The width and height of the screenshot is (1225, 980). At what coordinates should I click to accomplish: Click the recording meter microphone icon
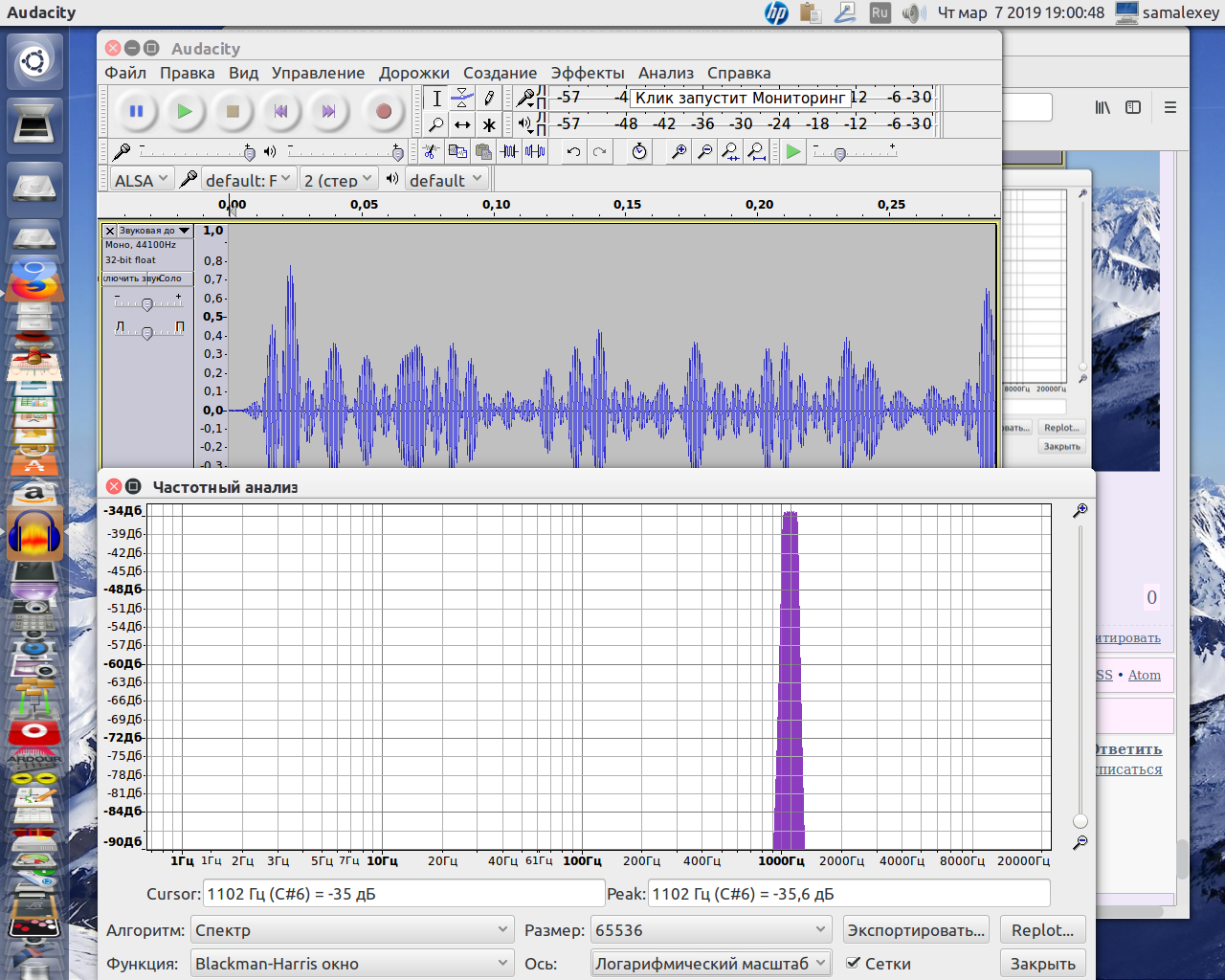525,98
